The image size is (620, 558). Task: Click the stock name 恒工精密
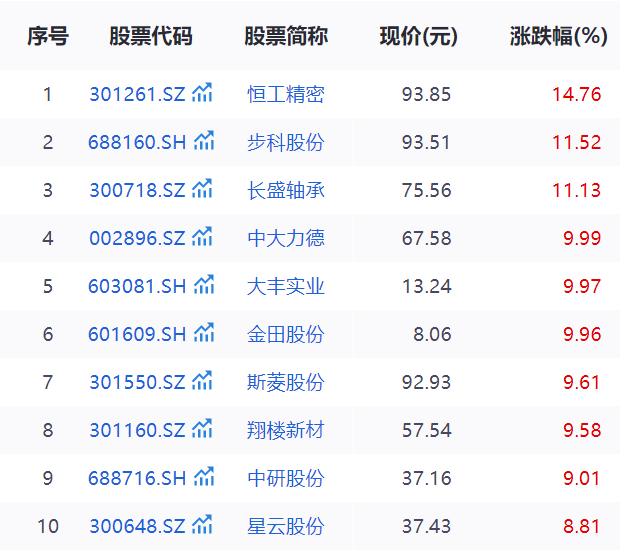(286, 95)
